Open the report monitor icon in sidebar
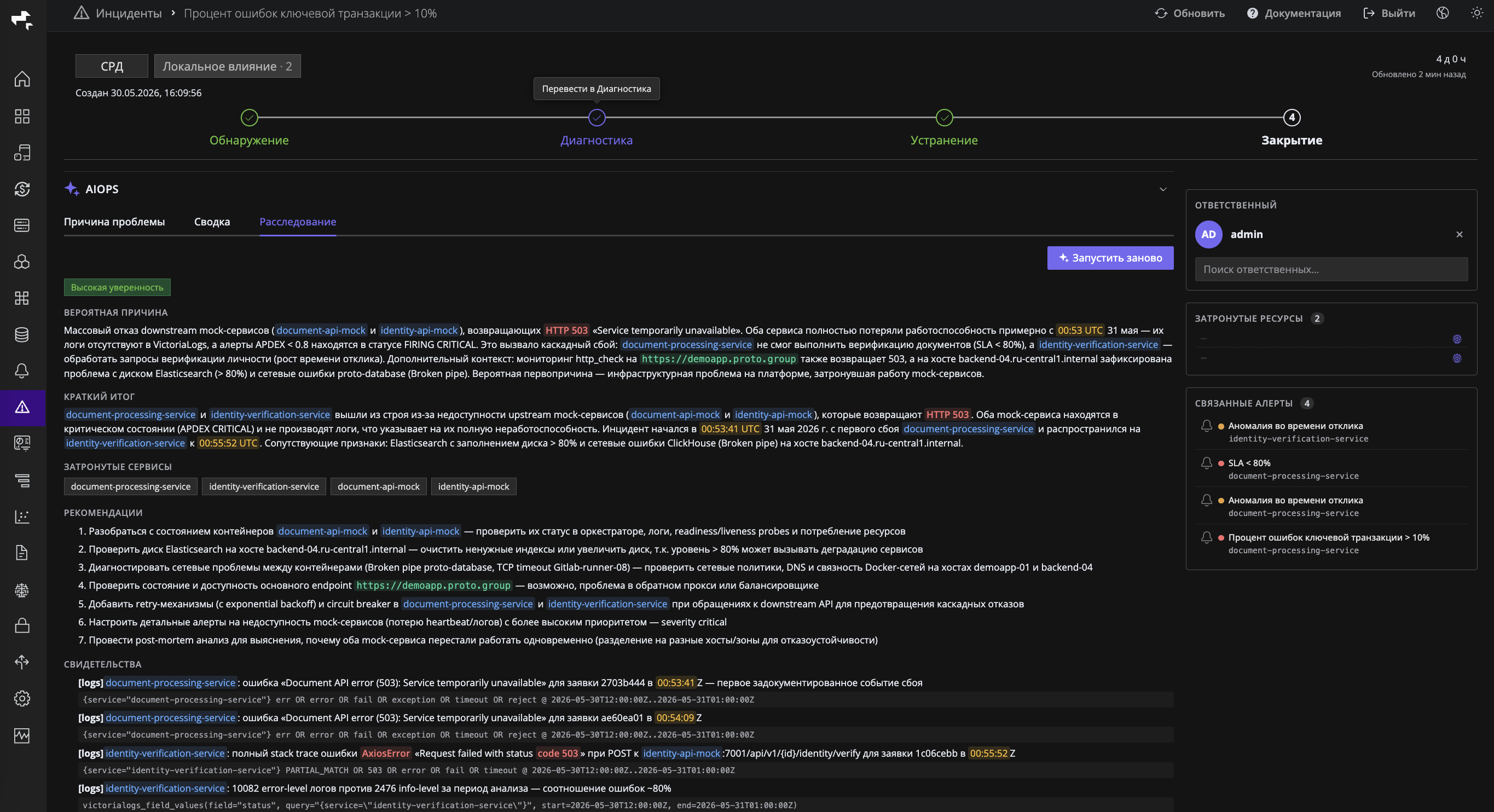This screenshot has width=1494, height=812. [22, 443]
